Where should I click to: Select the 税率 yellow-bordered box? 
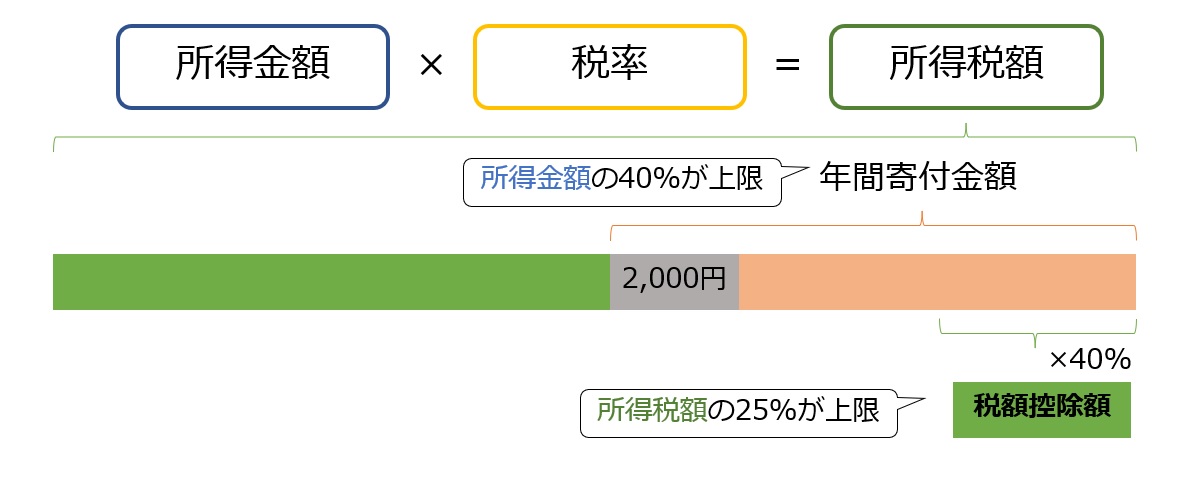pos(610,66)
